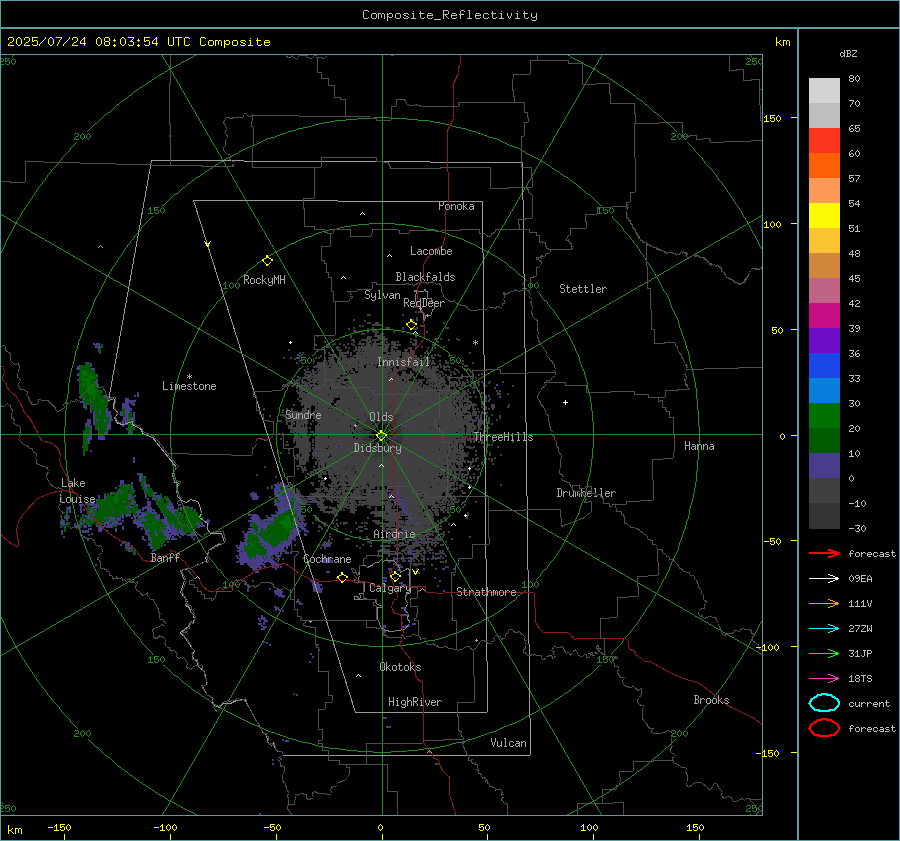Click the RockyMH label
The image size is (900, 841).
[264, 280]
